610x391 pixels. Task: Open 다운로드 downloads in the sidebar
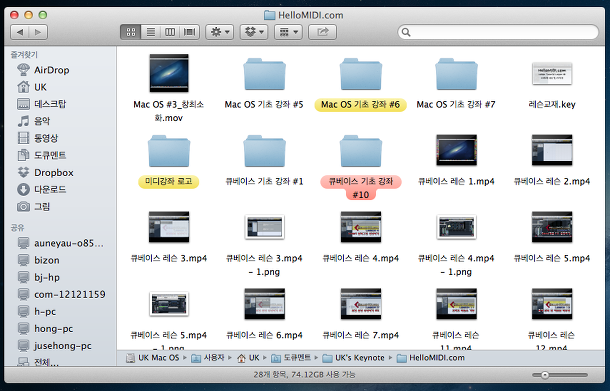[x=42, y=189]
